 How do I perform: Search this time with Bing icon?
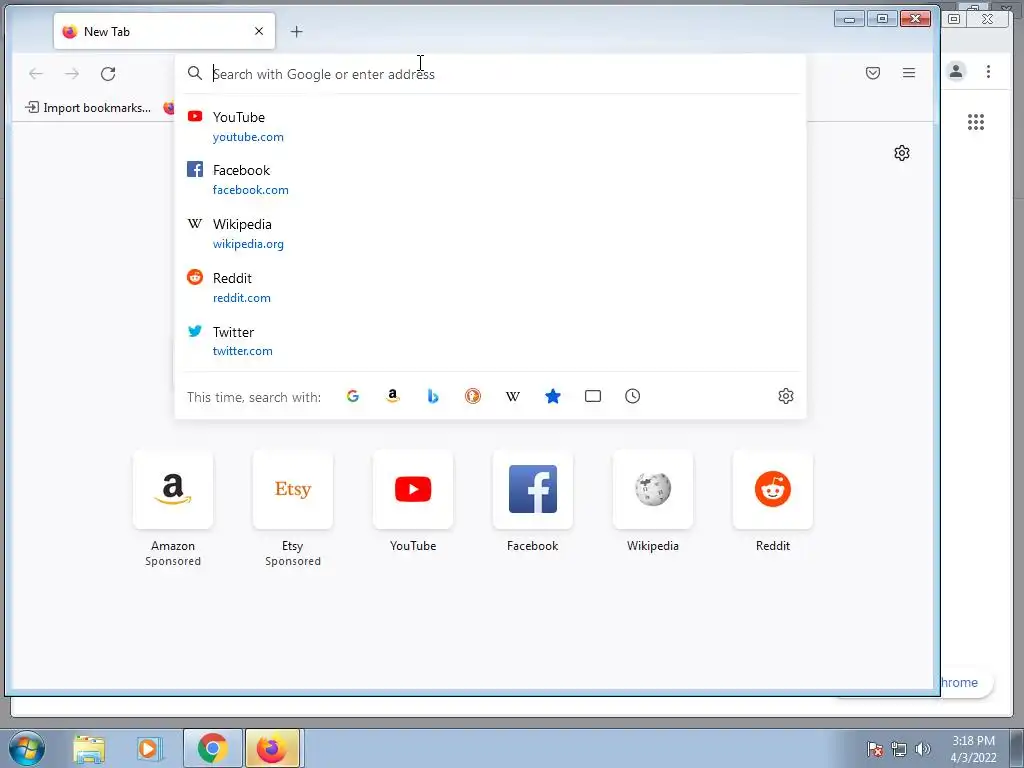(x=432, y=396)
